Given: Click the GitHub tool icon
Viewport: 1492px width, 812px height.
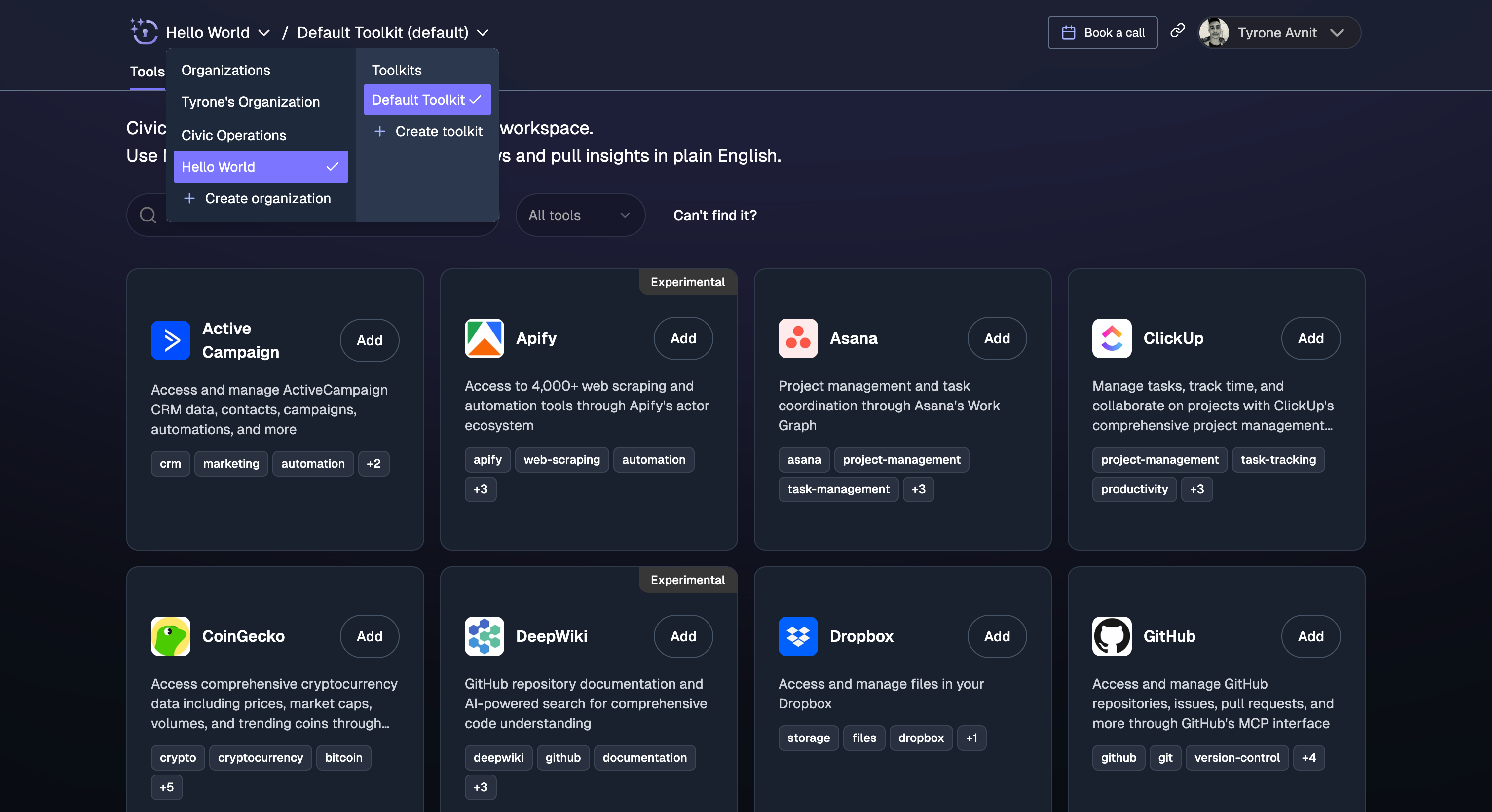Looking at the screenshot, I should (x=1111, y=636).
